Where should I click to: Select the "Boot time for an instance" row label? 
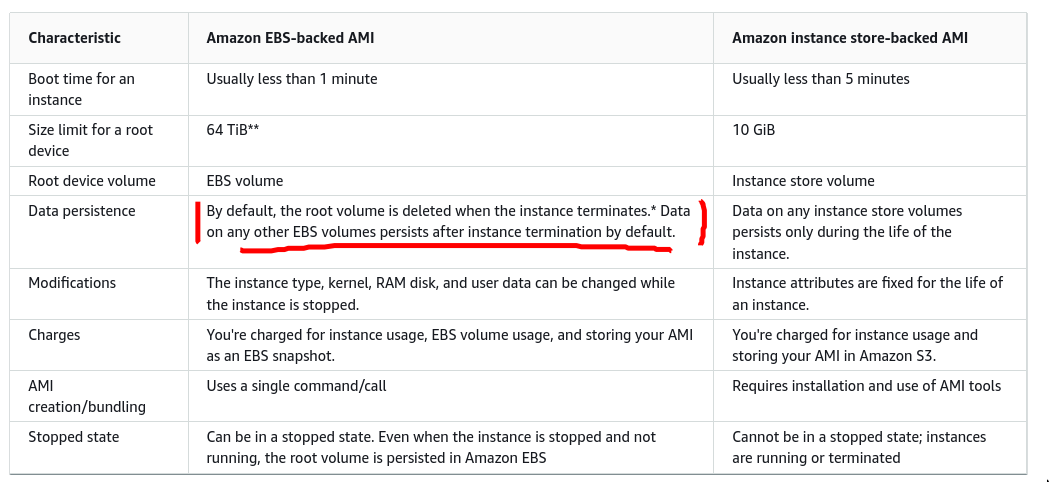click(81, 89)
